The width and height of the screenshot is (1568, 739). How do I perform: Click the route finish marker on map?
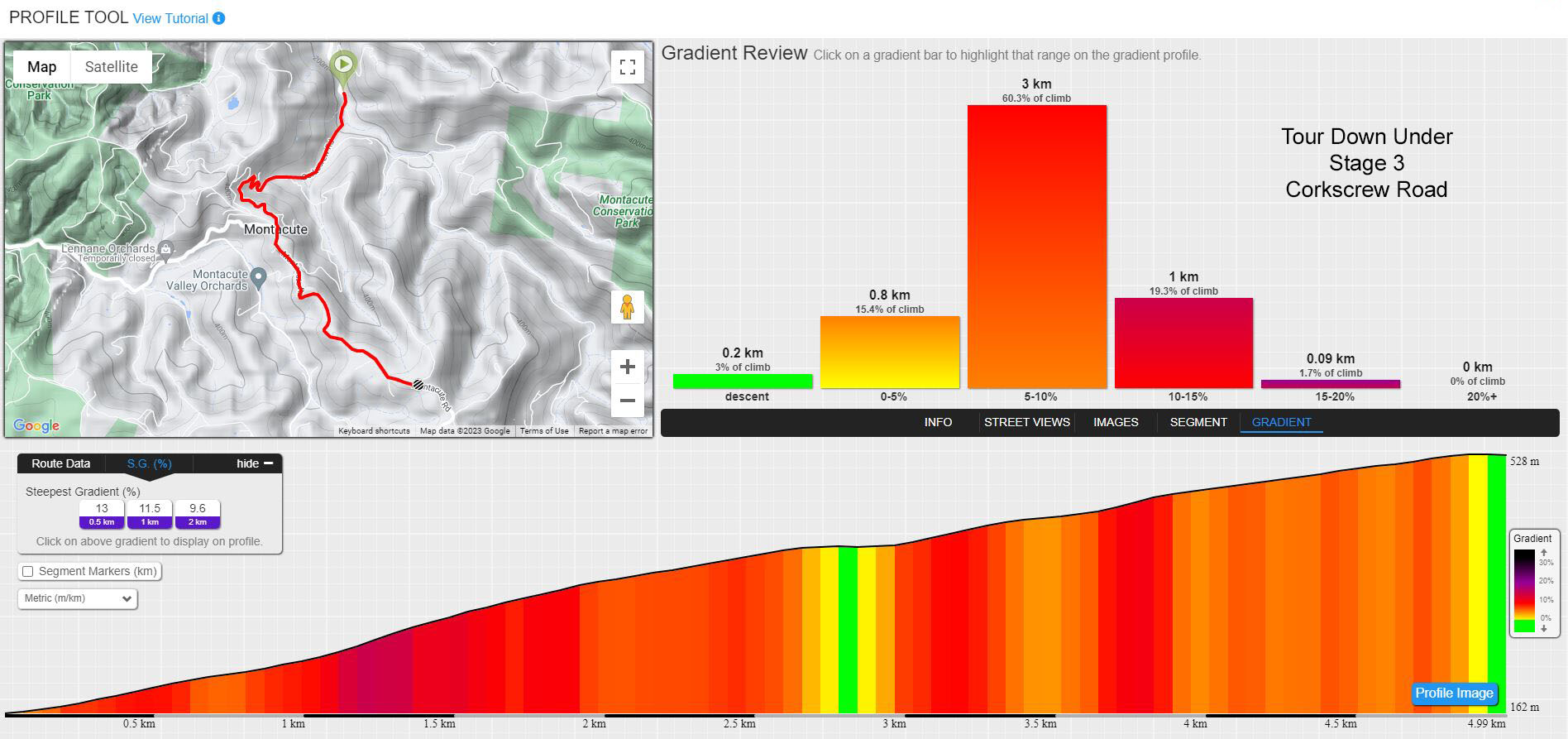(x=418, y=384)
